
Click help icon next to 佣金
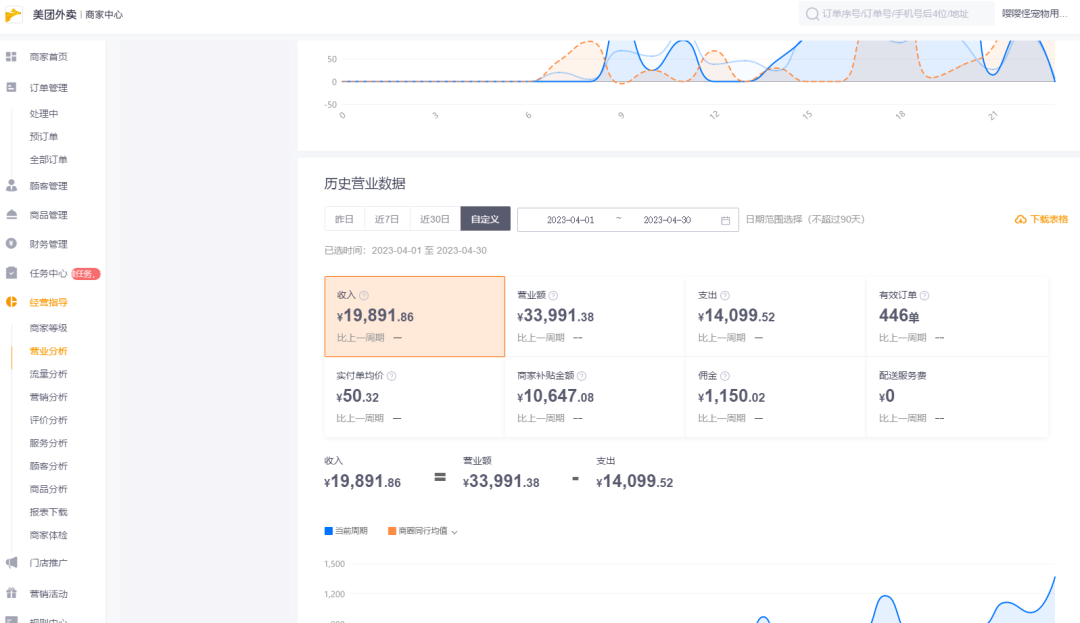(725, 376)
